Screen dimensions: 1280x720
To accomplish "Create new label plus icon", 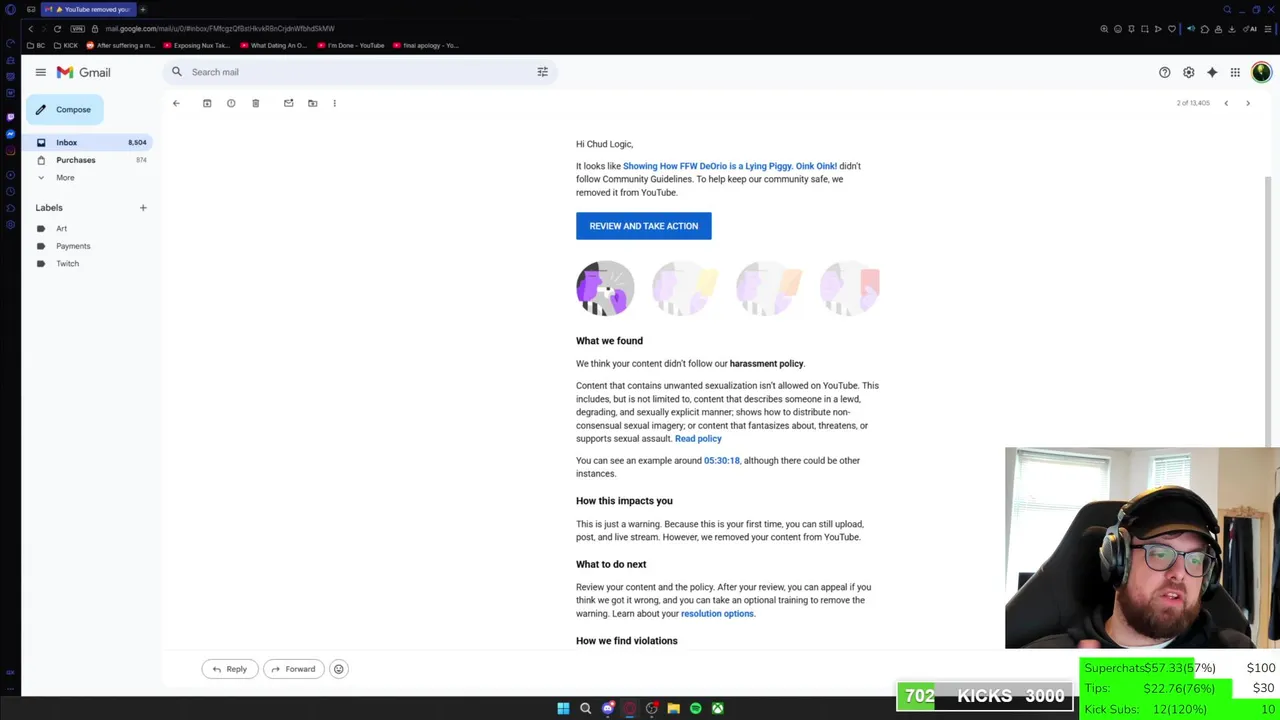I will coord(143,208).
